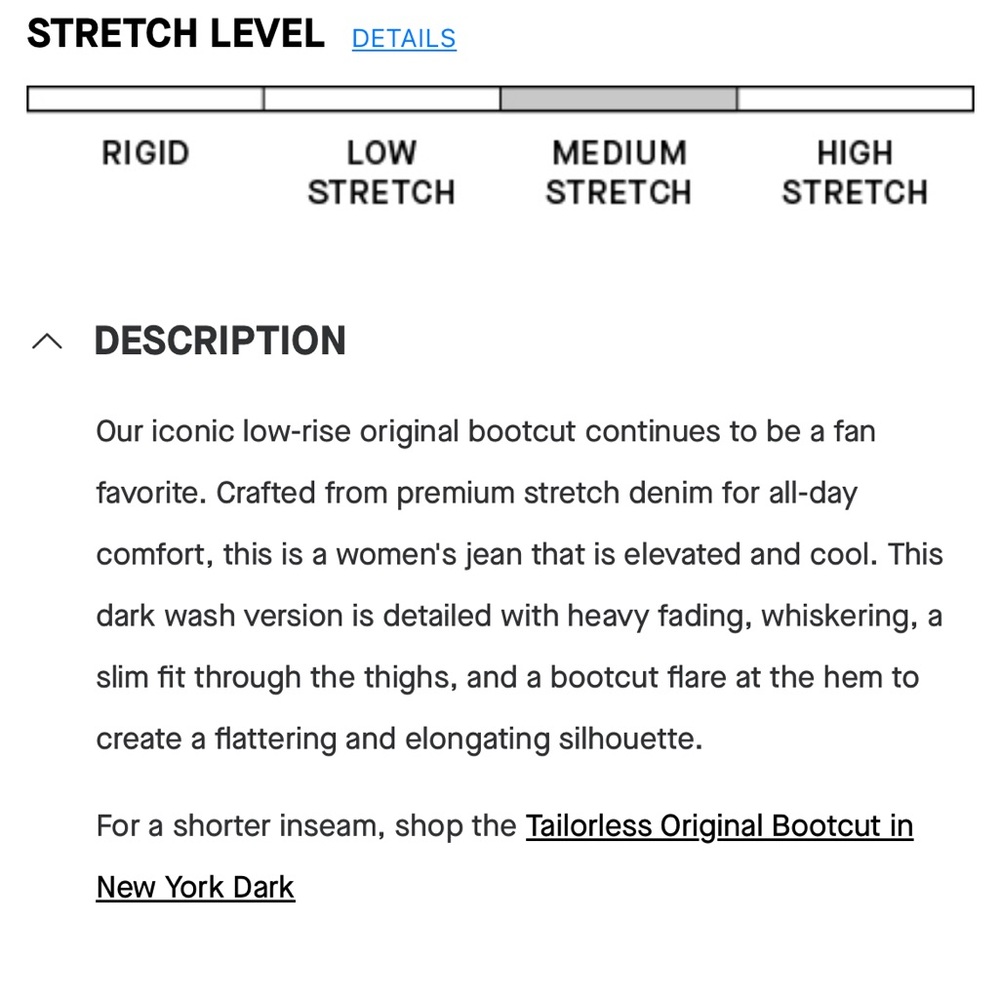Click the Rigid segment of stretch bar
Screen dimensions: 1000x1000
click(145, 99)
